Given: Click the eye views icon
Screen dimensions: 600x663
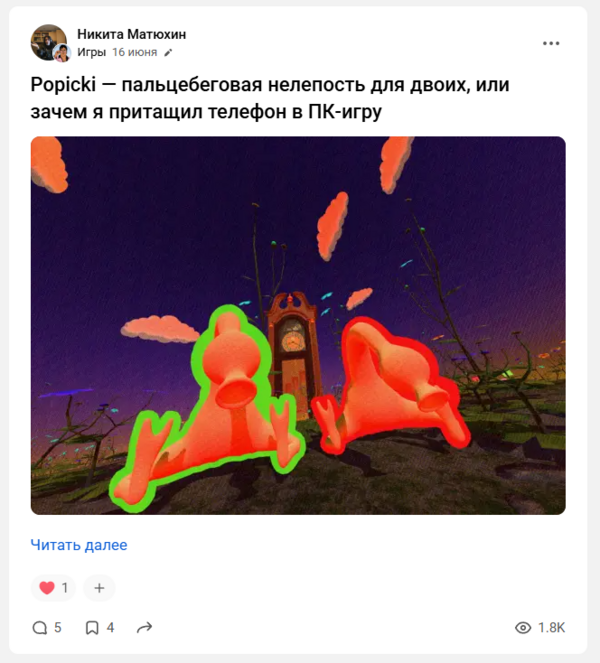Looking at the screenshot, I should [x=523, y=627].
